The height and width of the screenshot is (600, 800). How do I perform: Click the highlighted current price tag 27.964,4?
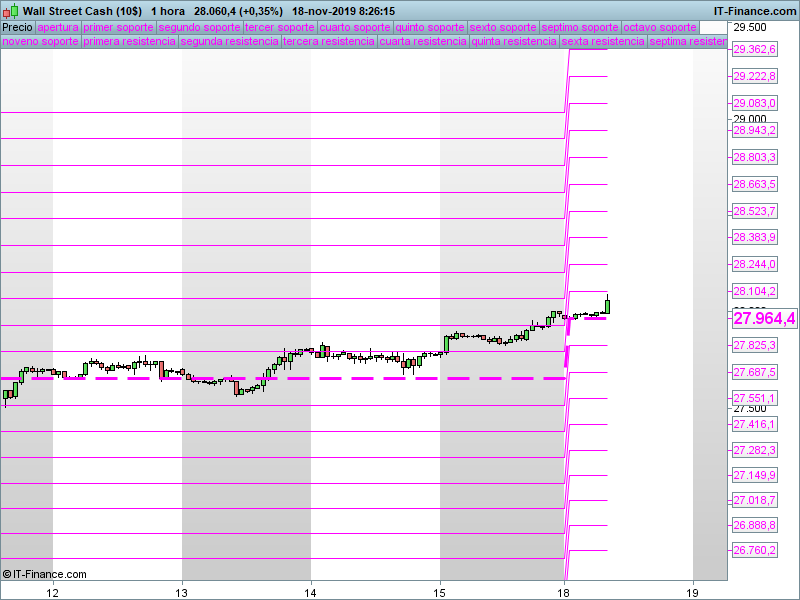[764, 318]
